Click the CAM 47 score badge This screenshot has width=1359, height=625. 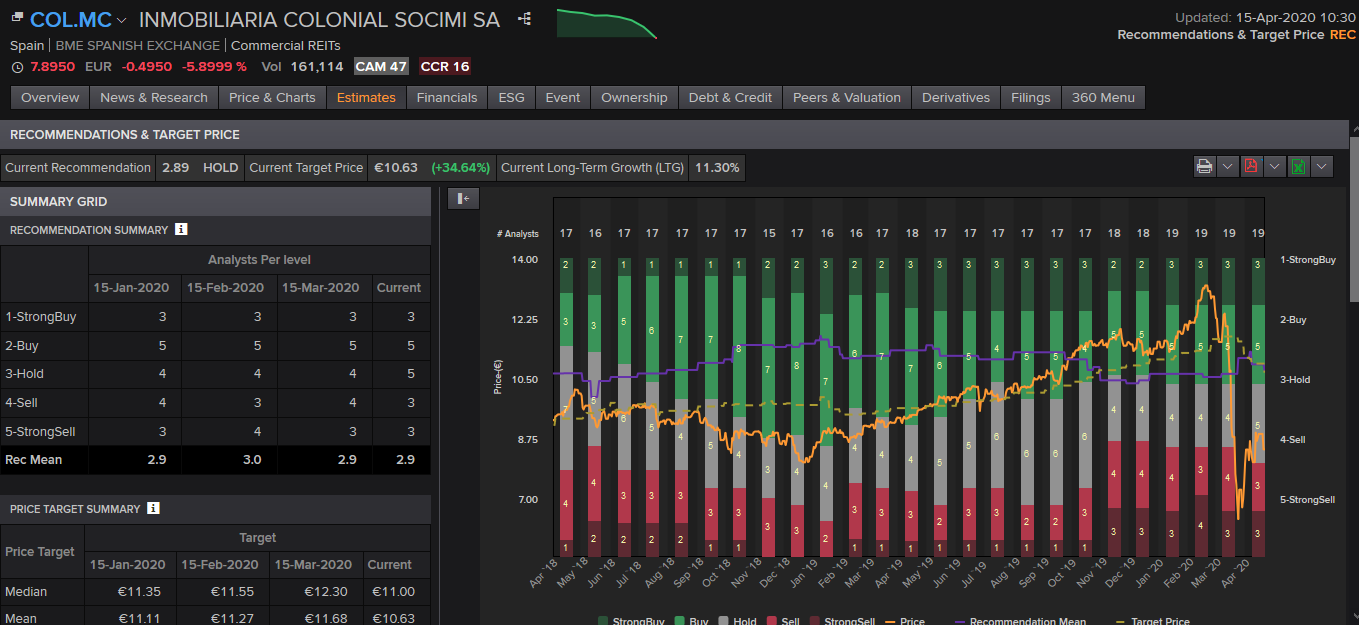click(382, 67)
